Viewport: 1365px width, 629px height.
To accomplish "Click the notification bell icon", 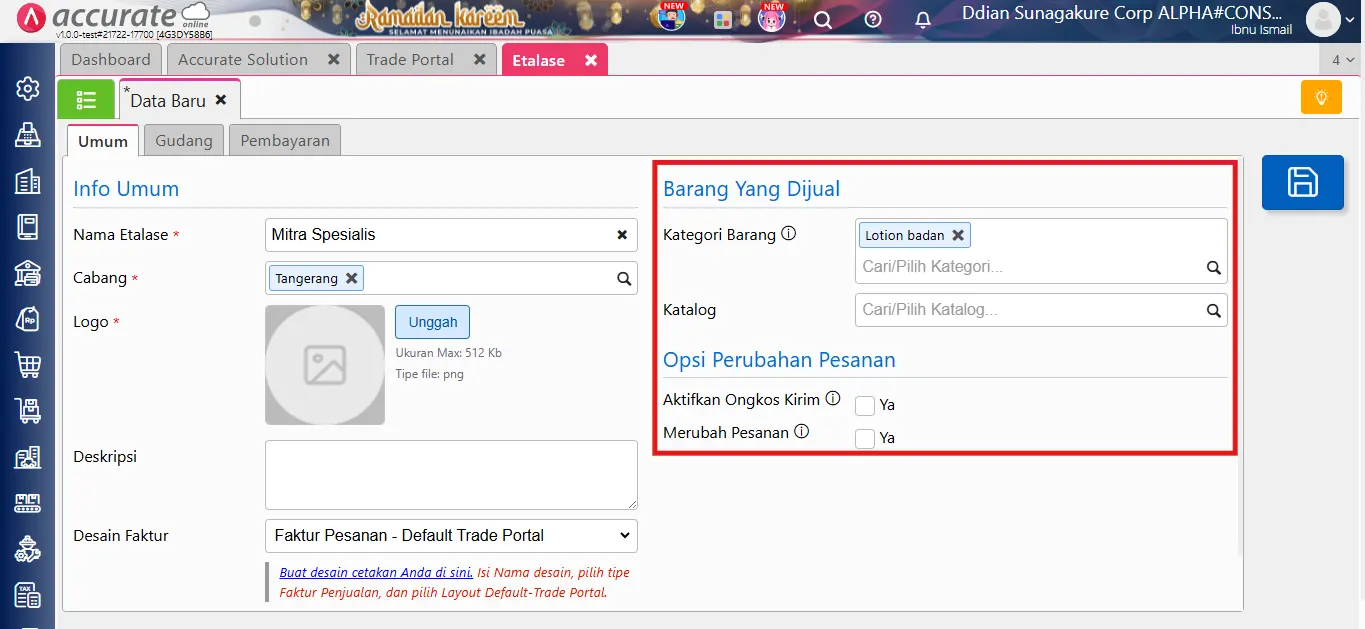I will click(x=922, y=19).
